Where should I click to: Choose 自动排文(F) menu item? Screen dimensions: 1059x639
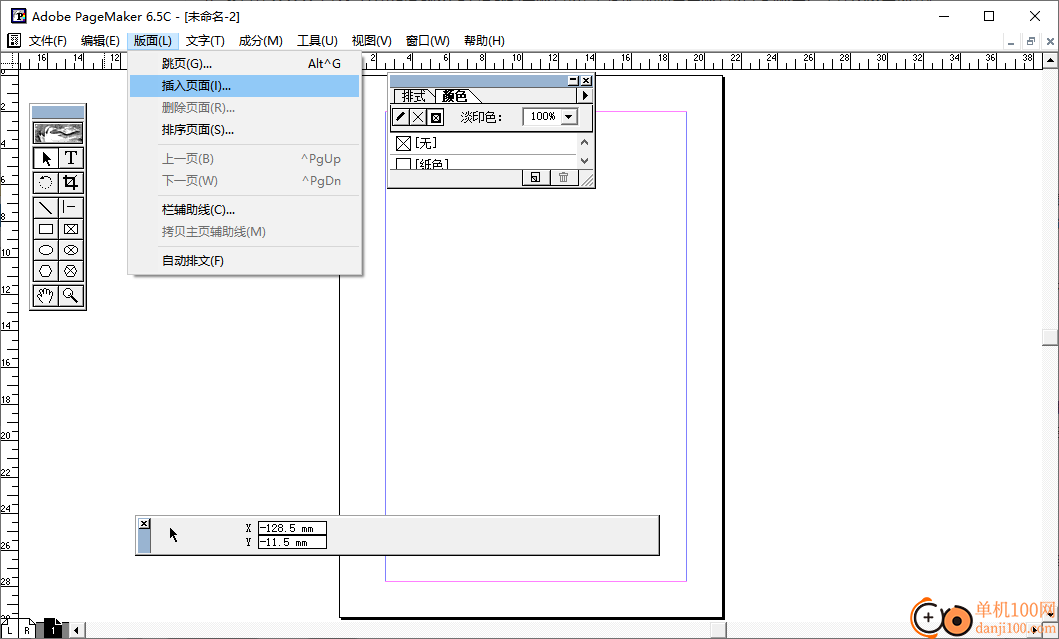(244, 261)
